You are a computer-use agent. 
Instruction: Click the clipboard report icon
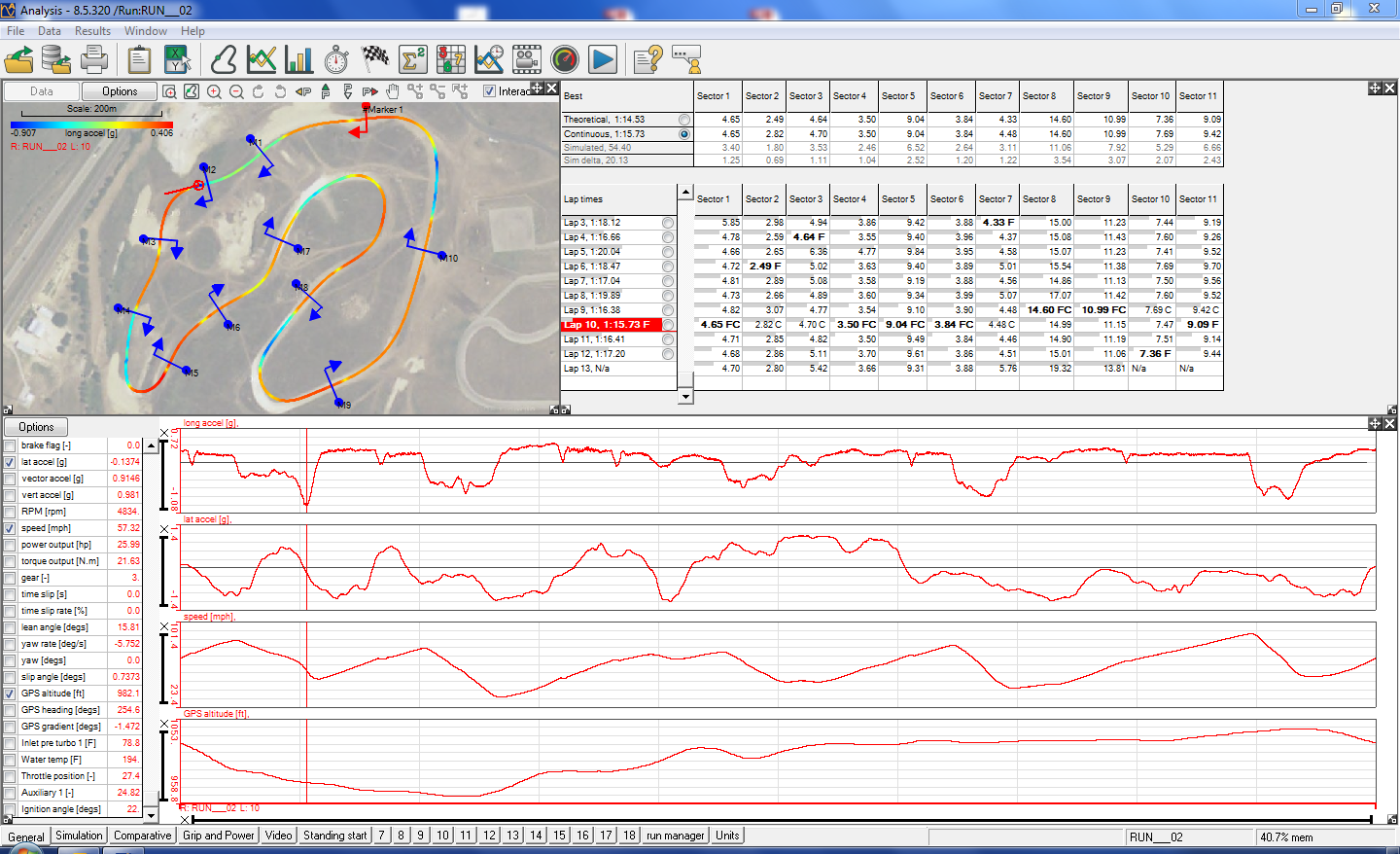pyautogui.click(x=140, y=60)
